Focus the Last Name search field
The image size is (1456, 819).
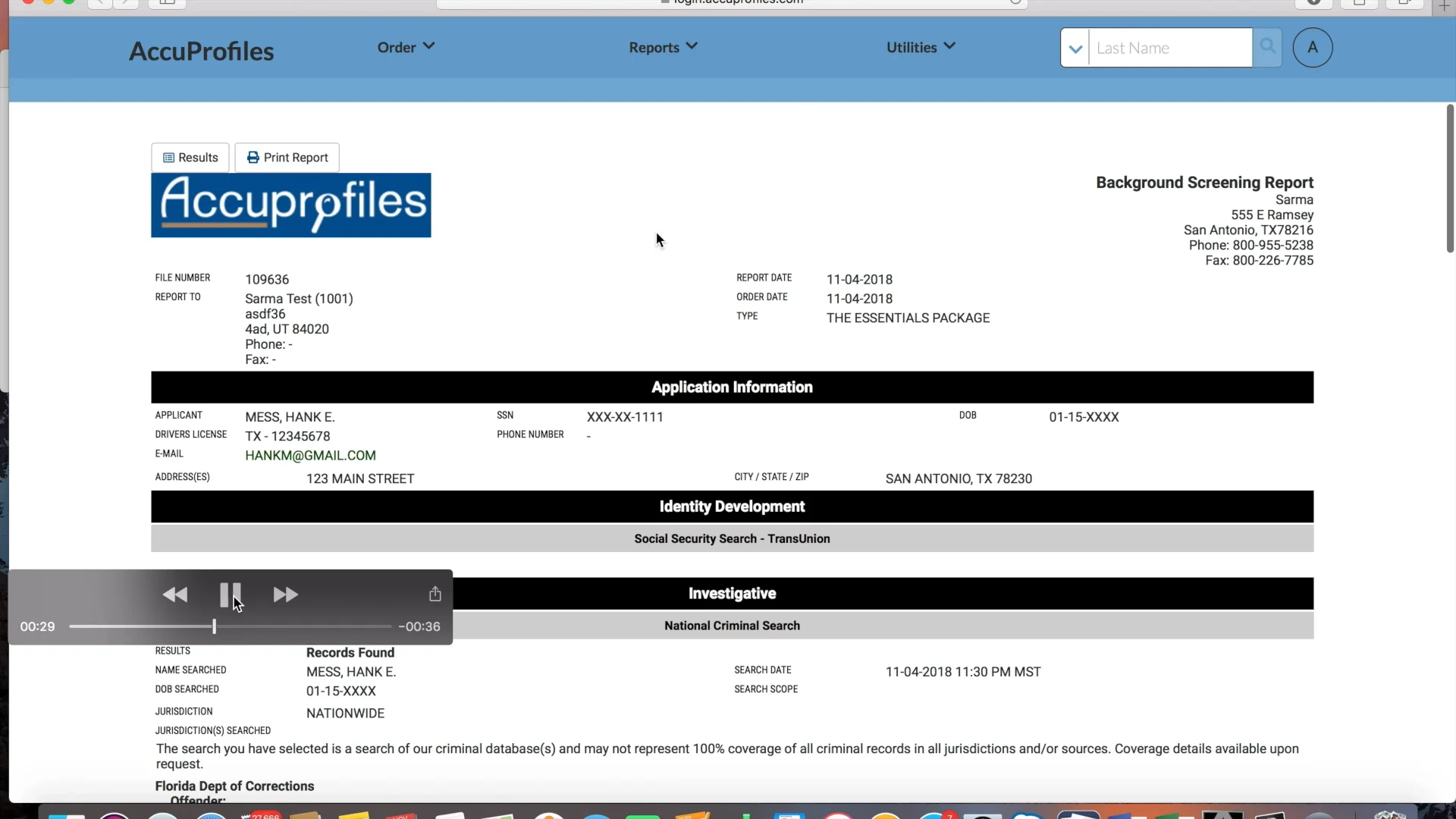1169,49
